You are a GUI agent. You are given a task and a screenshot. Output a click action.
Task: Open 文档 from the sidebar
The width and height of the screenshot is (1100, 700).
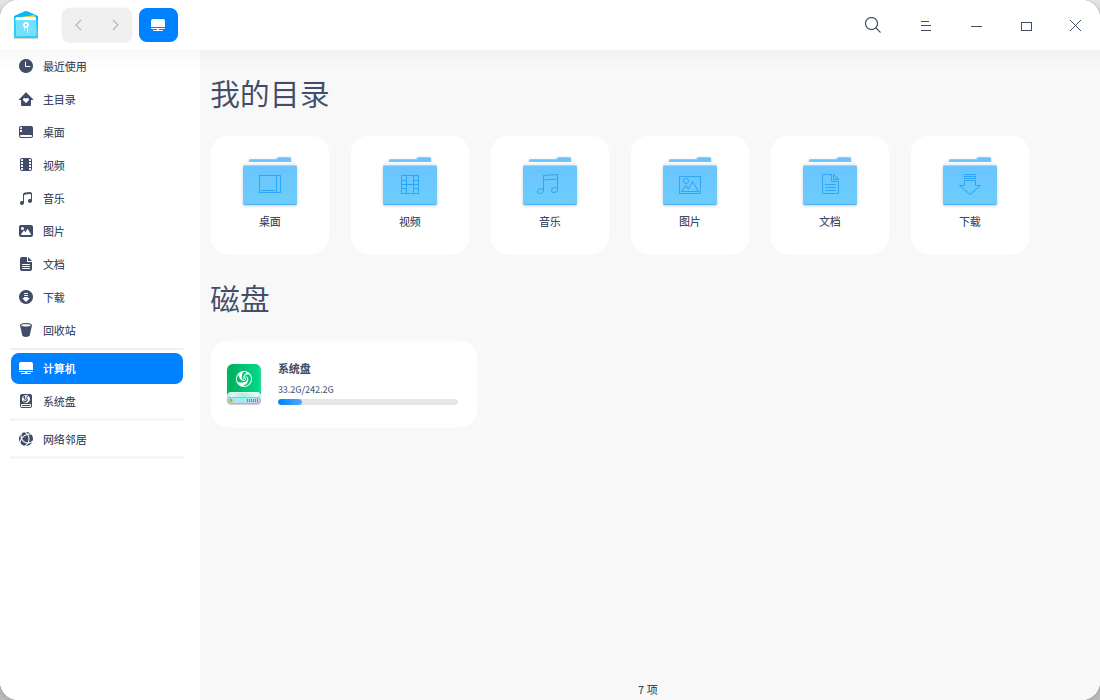[97, 264]
